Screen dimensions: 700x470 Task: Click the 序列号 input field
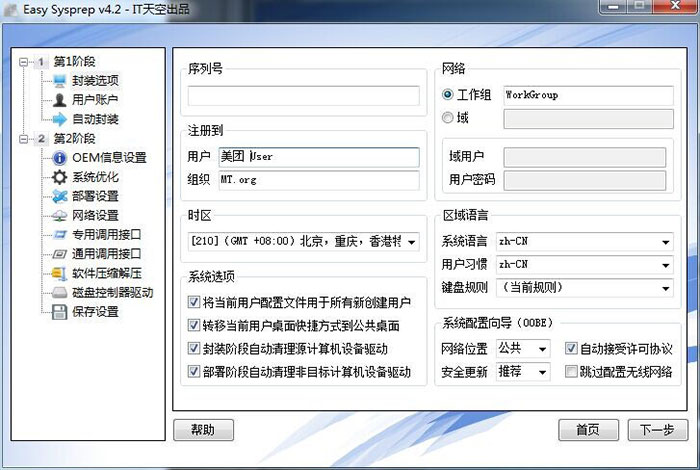(304, 96)
